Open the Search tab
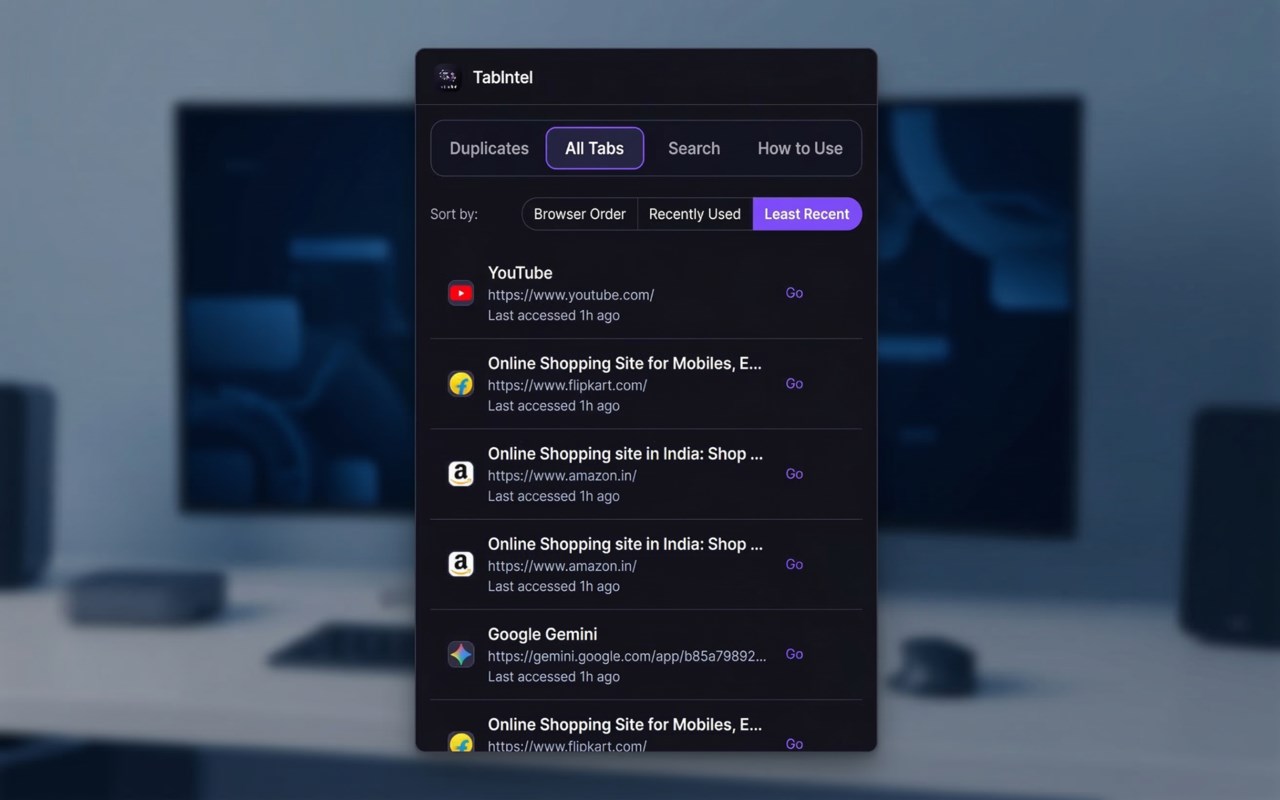Screen dimensions: 1280x800 tap(694, 148)
